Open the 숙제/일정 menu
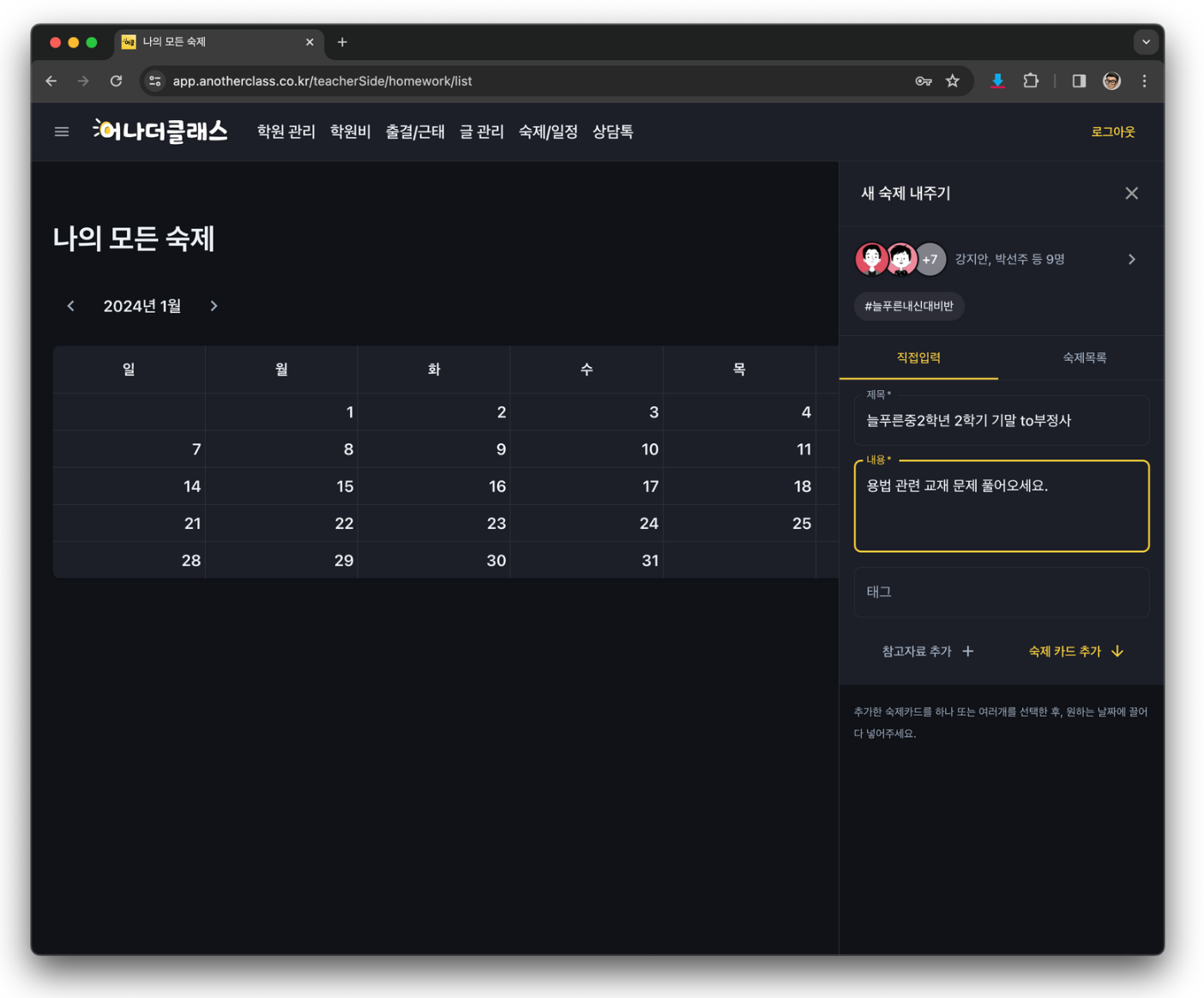This screenshot has width=1204, height=998. (x=548, y=132)
